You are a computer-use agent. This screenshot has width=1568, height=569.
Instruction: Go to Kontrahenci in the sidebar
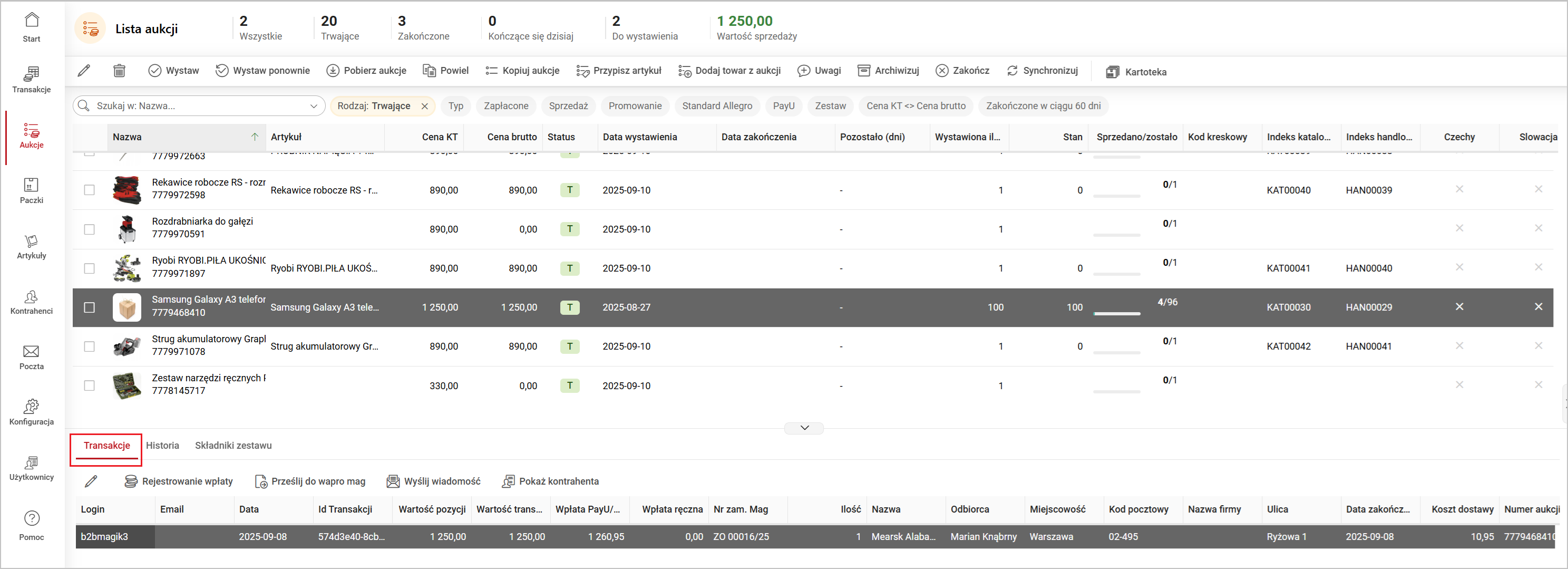click(x=31, y=301)
